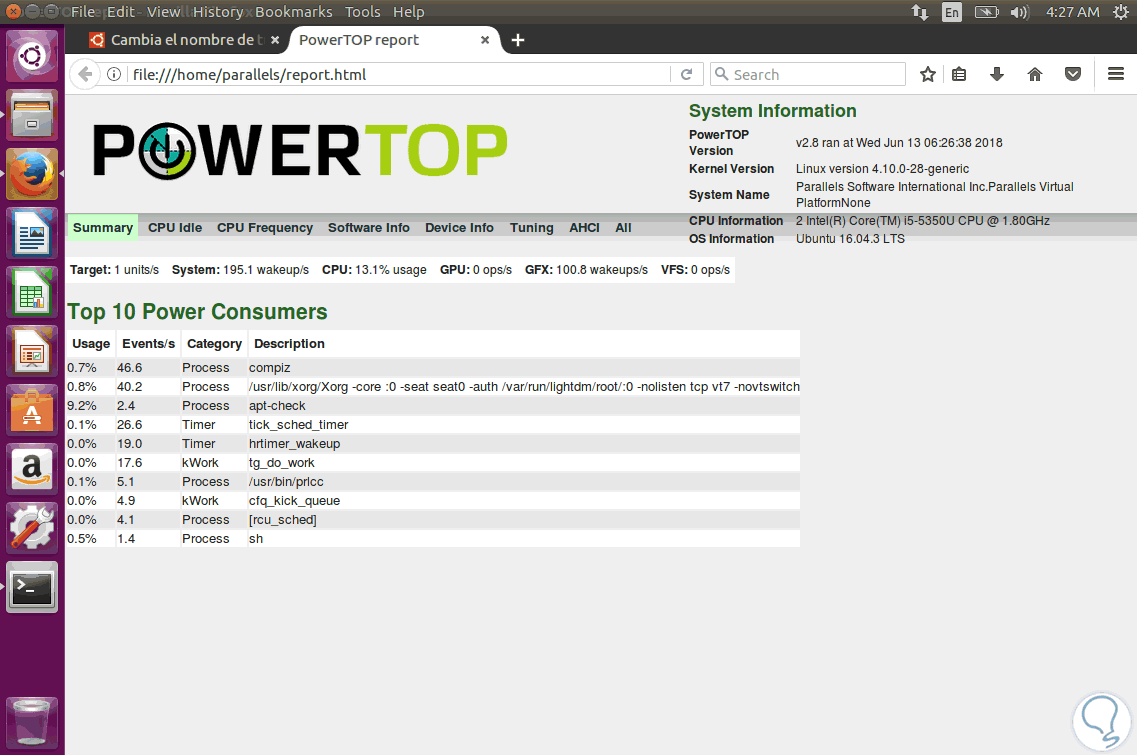This screenshot has height=755, width=1137.
Task: Open System Settings wrench icon
Action: (x=32, y=528)
